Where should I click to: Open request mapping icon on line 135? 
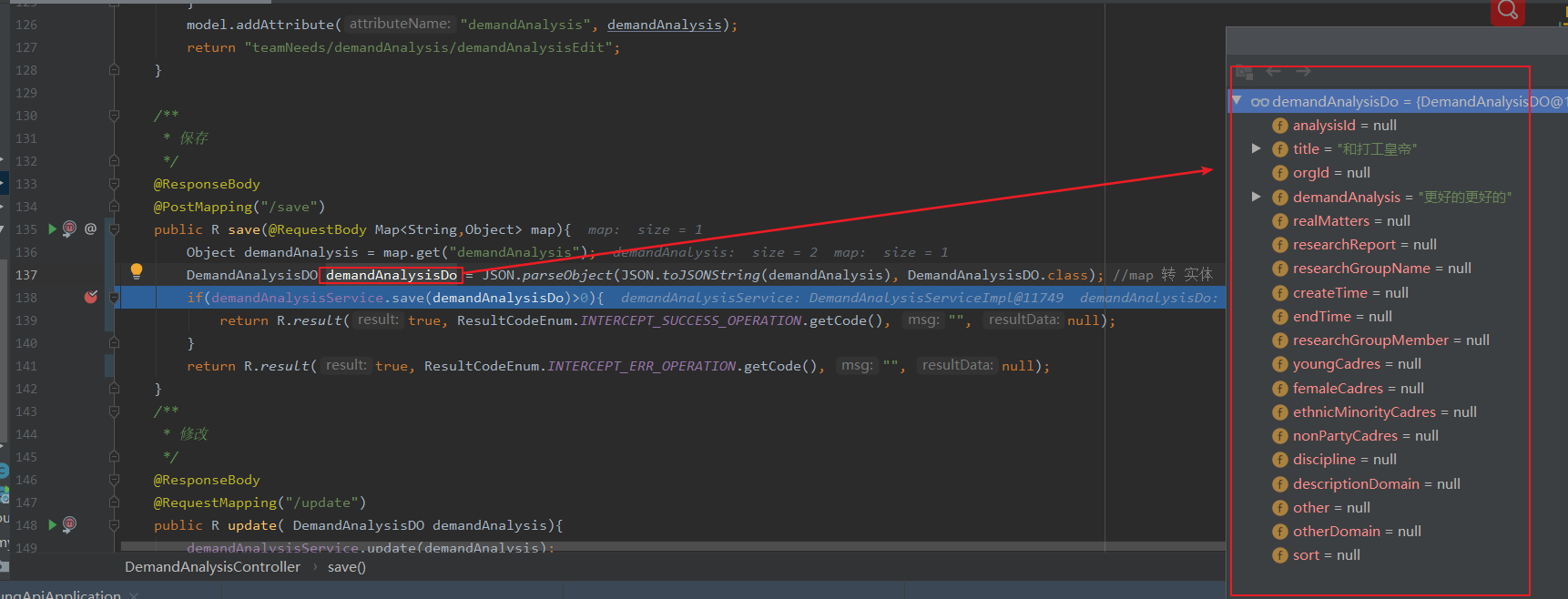[69, 228]
